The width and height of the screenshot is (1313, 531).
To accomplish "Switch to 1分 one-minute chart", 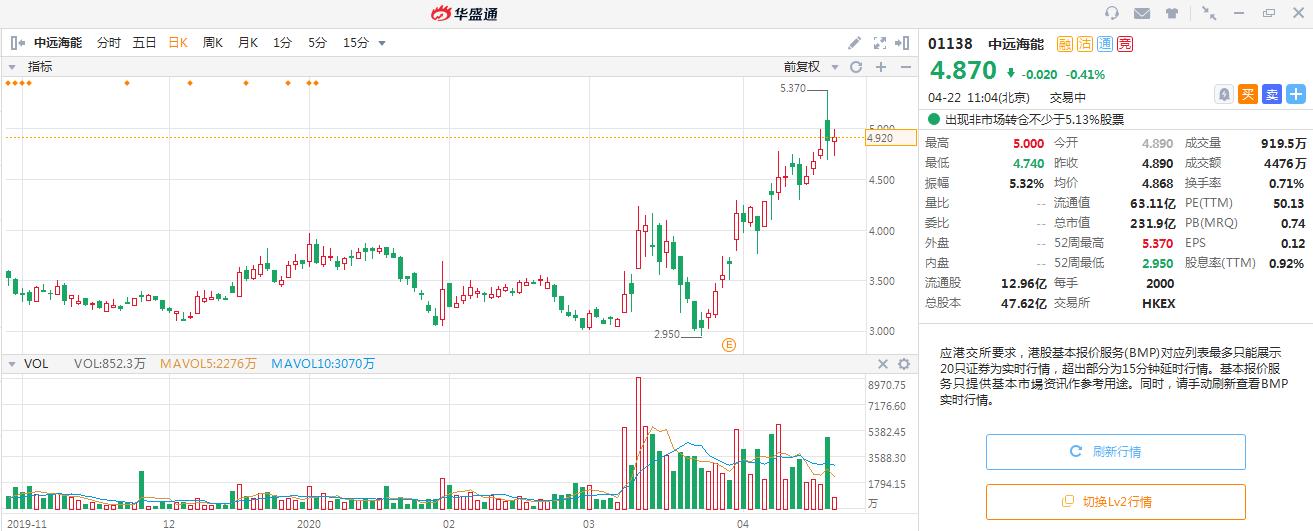I will point(282,43).
